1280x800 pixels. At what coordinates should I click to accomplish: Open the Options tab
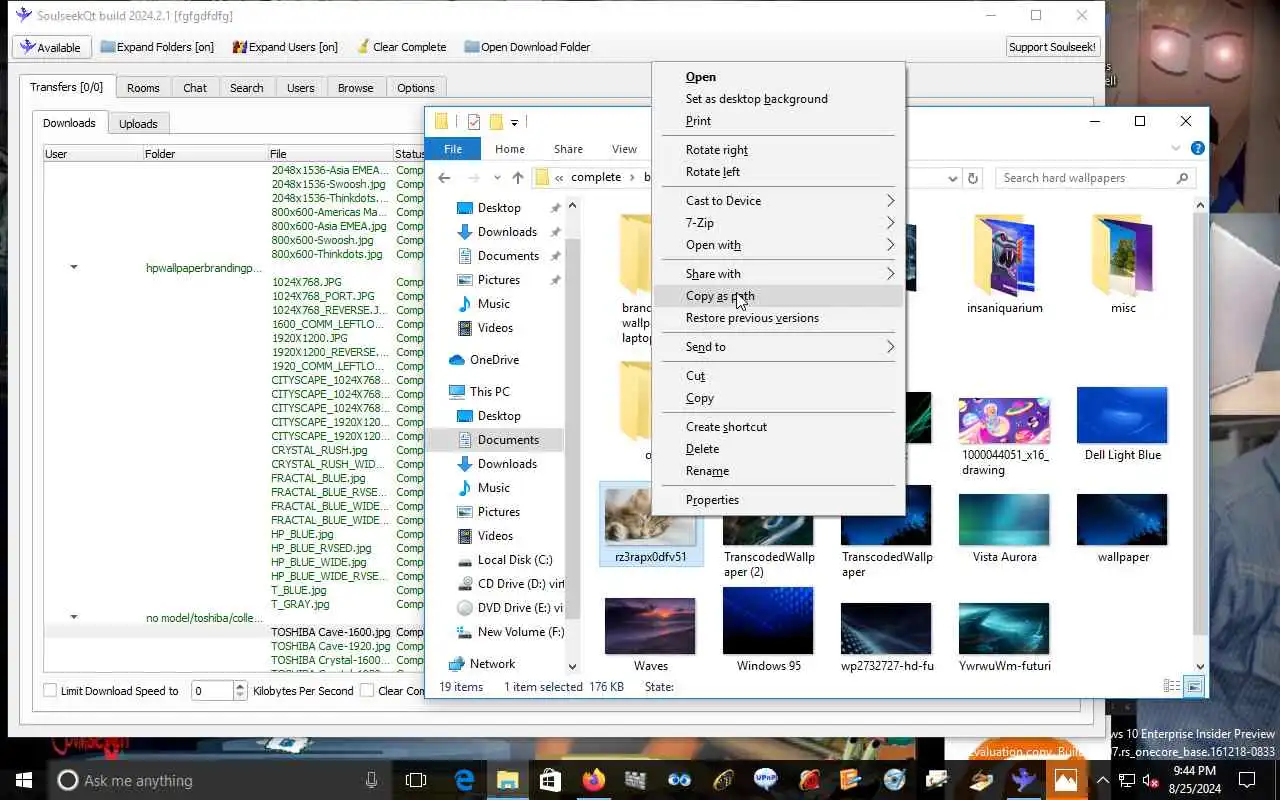pyautogui.click(x=416, y=88)
